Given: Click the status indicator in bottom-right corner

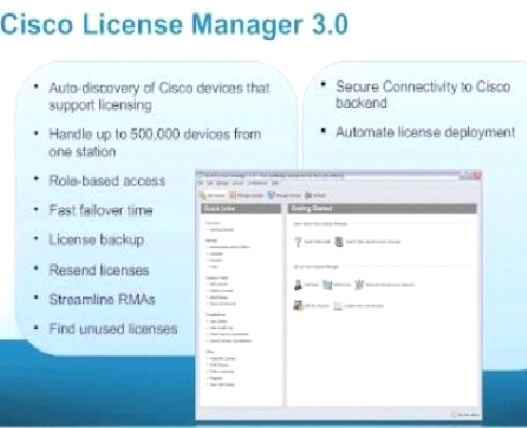Looking at the screenshot, I should 466,415.
